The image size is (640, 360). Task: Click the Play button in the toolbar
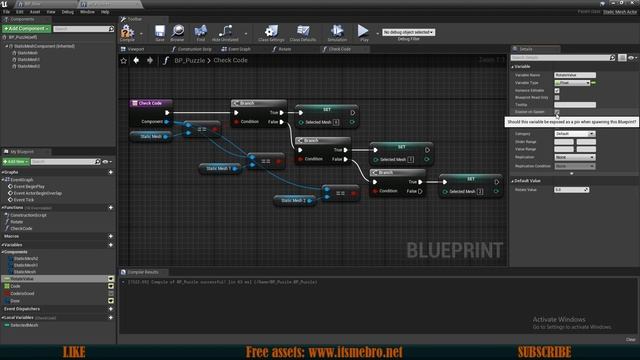click(x=363, y=33)
